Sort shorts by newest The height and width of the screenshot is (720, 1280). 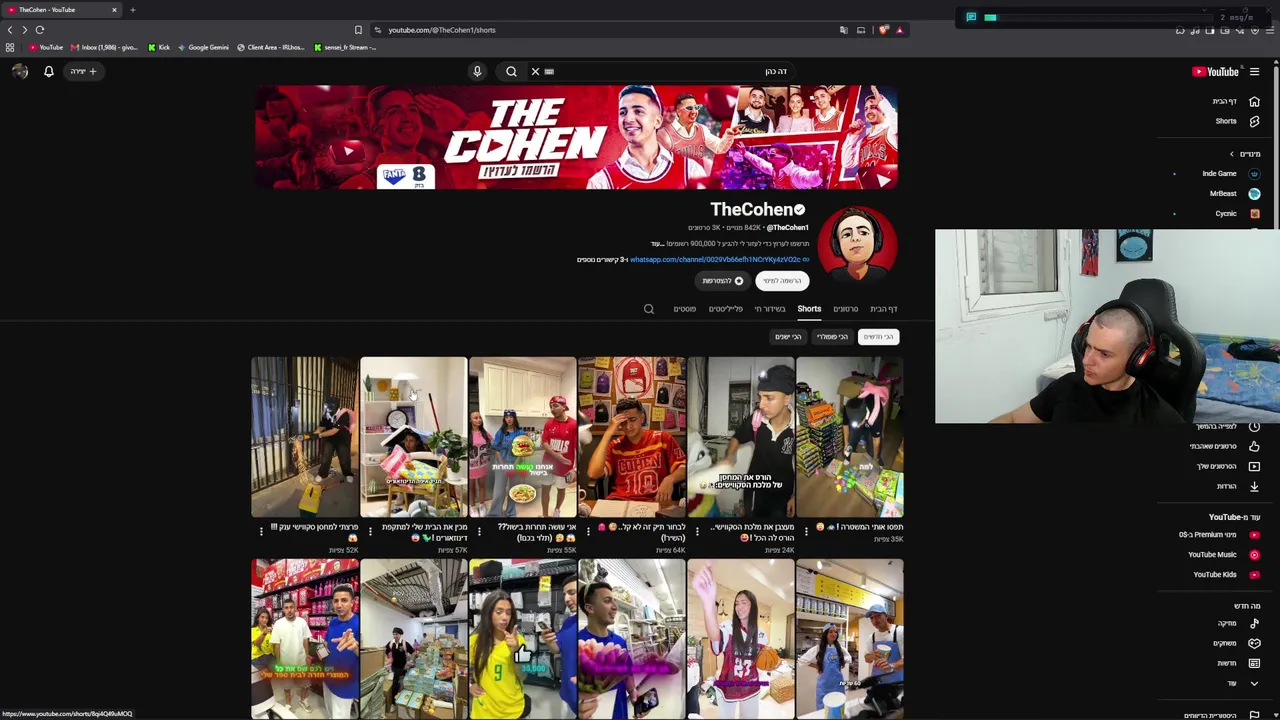tap(878, 337)
